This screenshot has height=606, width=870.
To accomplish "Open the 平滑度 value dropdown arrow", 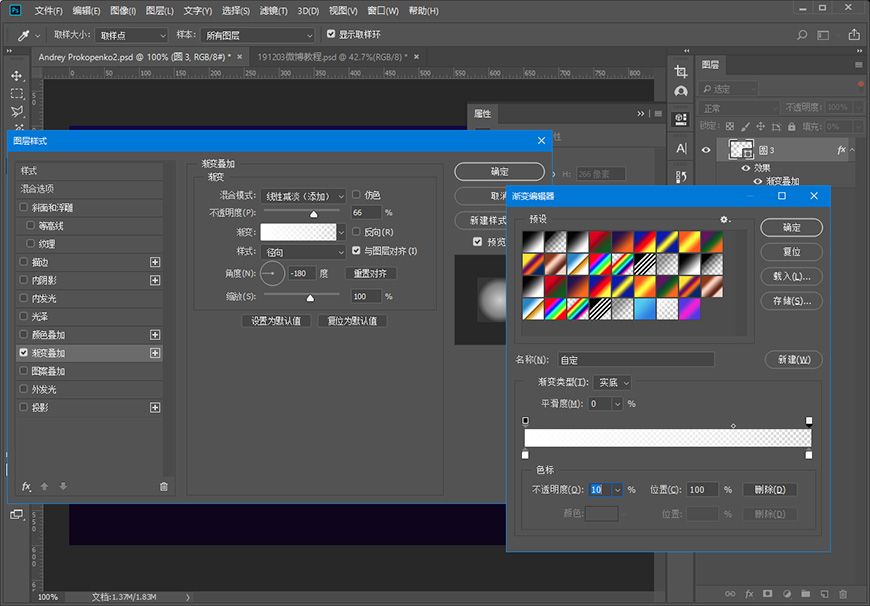I will point(618,404).
